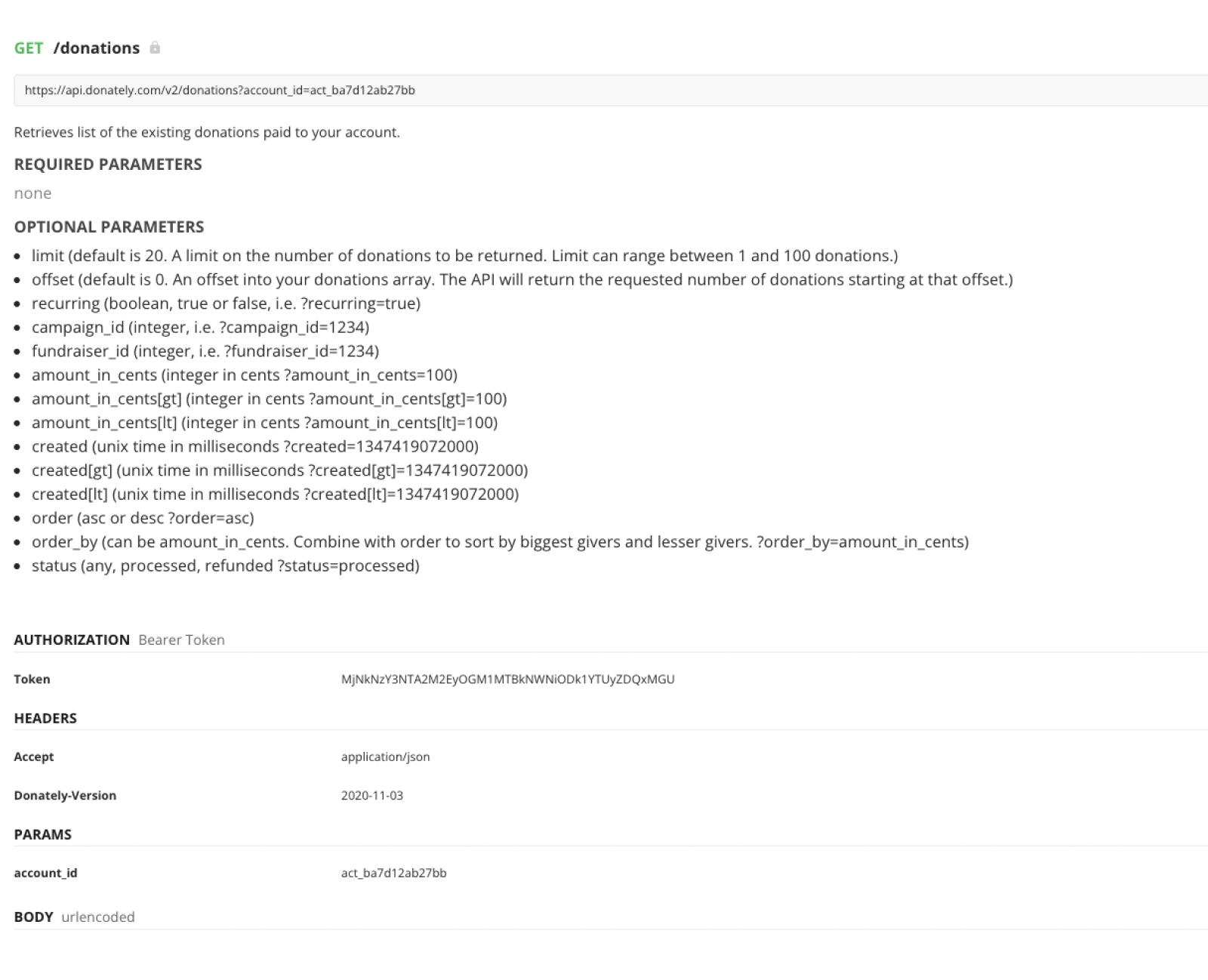1208x980 pixels.
Task: Click the account_id param name
Action: (45, 874)
